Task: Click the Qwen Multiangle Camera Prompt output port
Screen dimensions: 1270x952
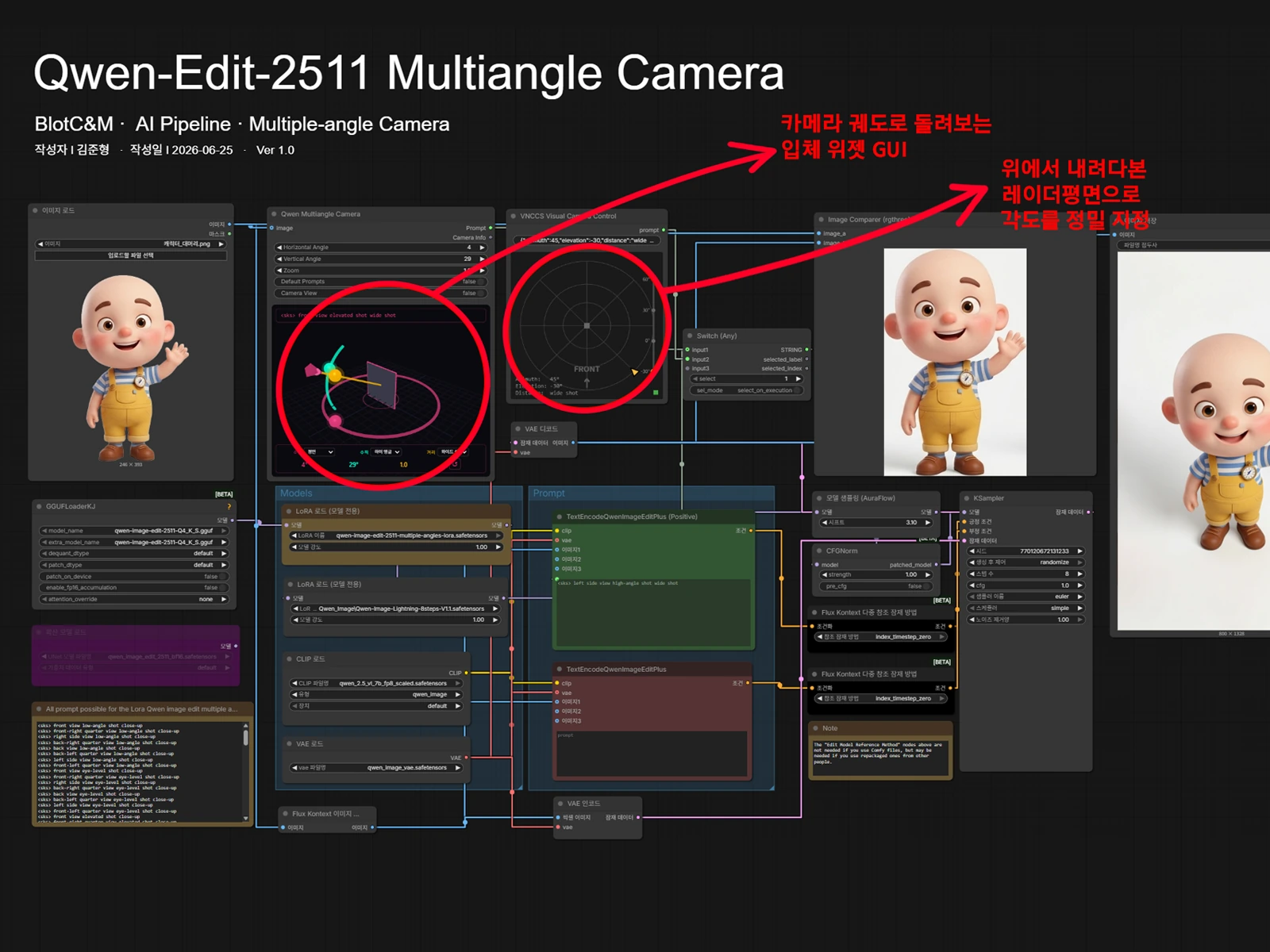Action: pyautogui.click(x=491, y=228)
